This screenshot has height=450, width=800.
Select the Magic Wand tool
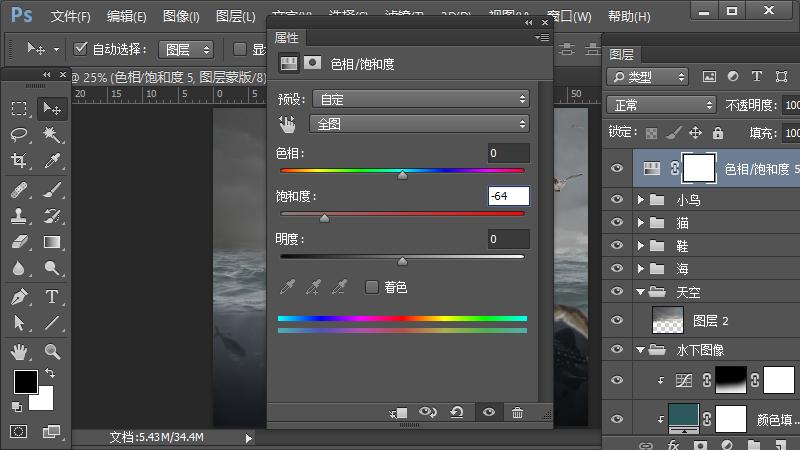(x=52, y=135)
